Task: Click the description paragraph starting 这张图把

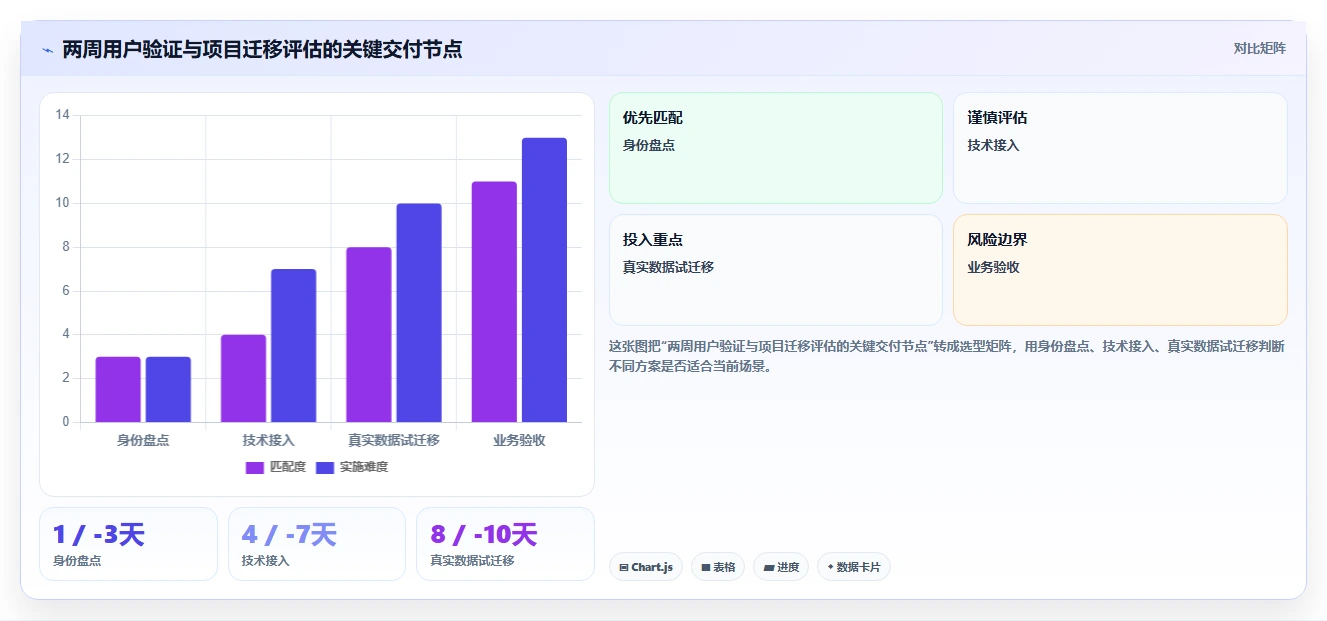Action: (x=947, y=356)
